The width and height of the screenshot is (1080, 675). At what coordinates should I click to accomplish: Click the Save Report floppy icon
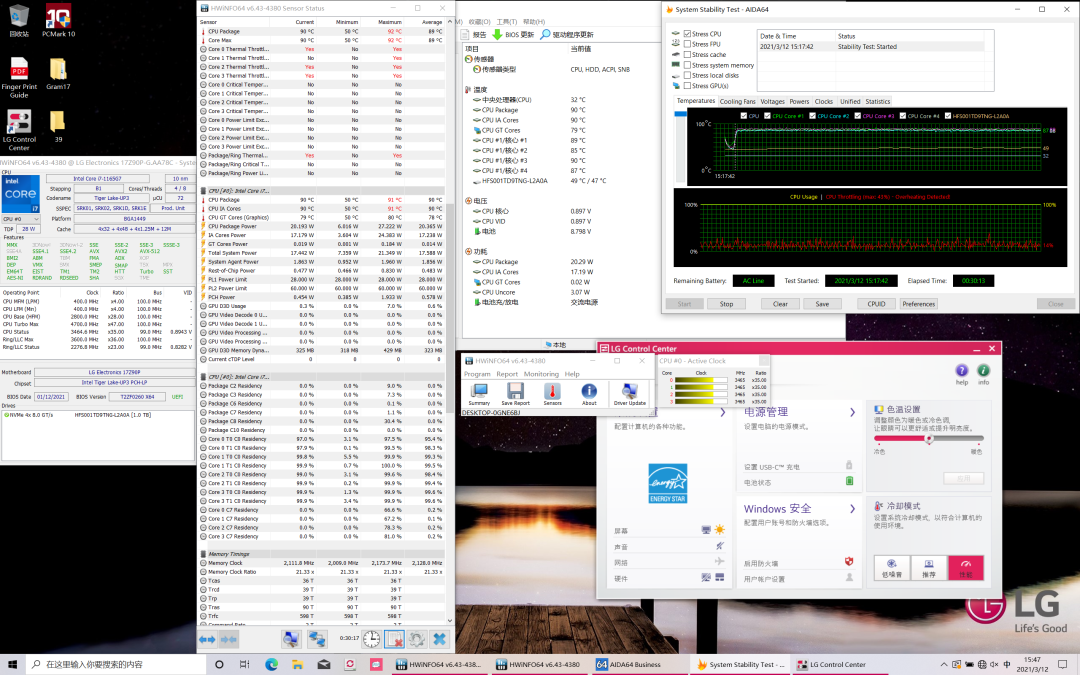click(515, 392)
